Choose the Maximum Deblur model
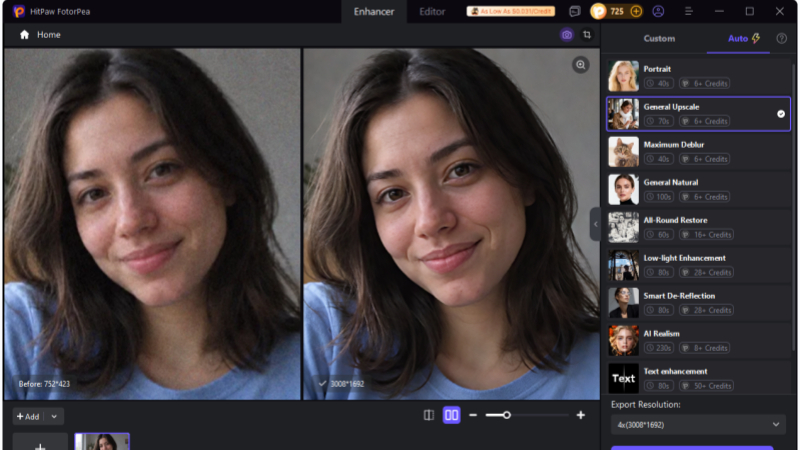The width and height of the screenshot is (800, 450). point(698,152)
